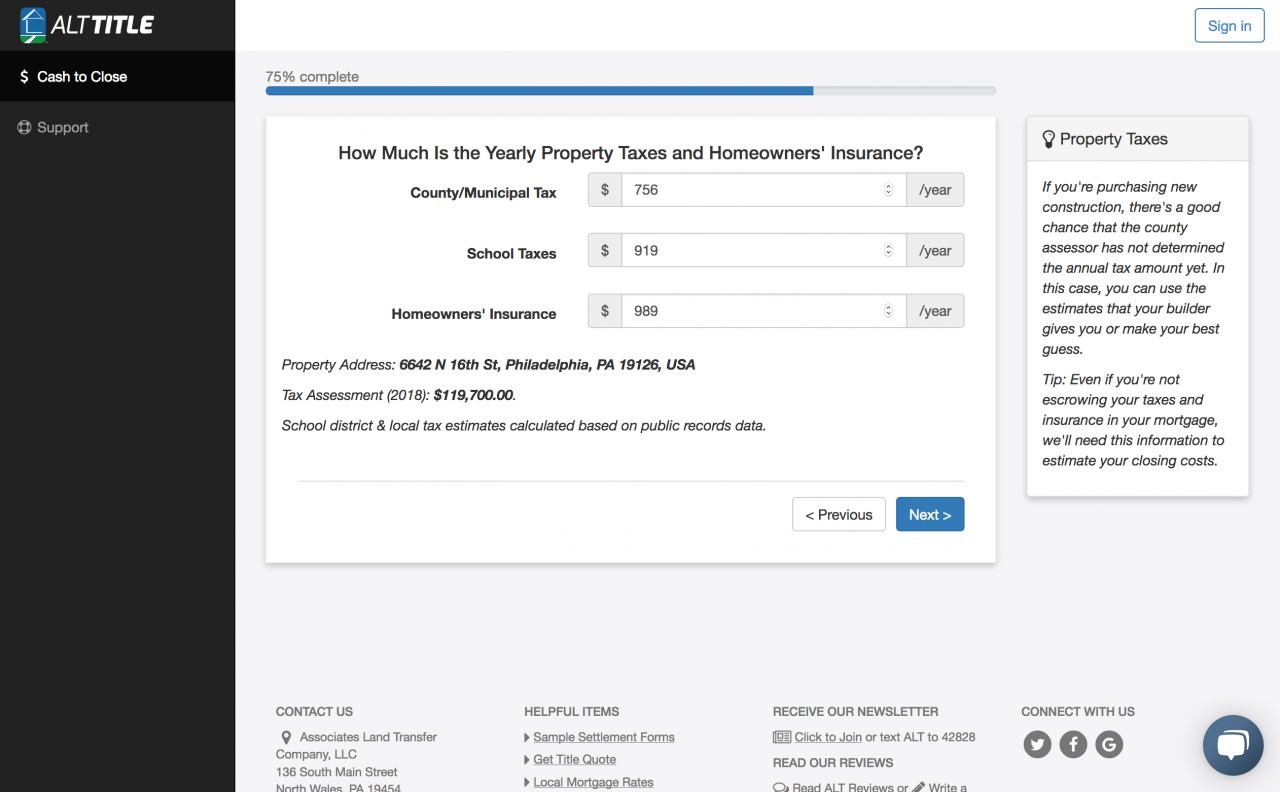Go back with the Previous button
This screenshot has height=792, width=1280.
click(839, 514)
